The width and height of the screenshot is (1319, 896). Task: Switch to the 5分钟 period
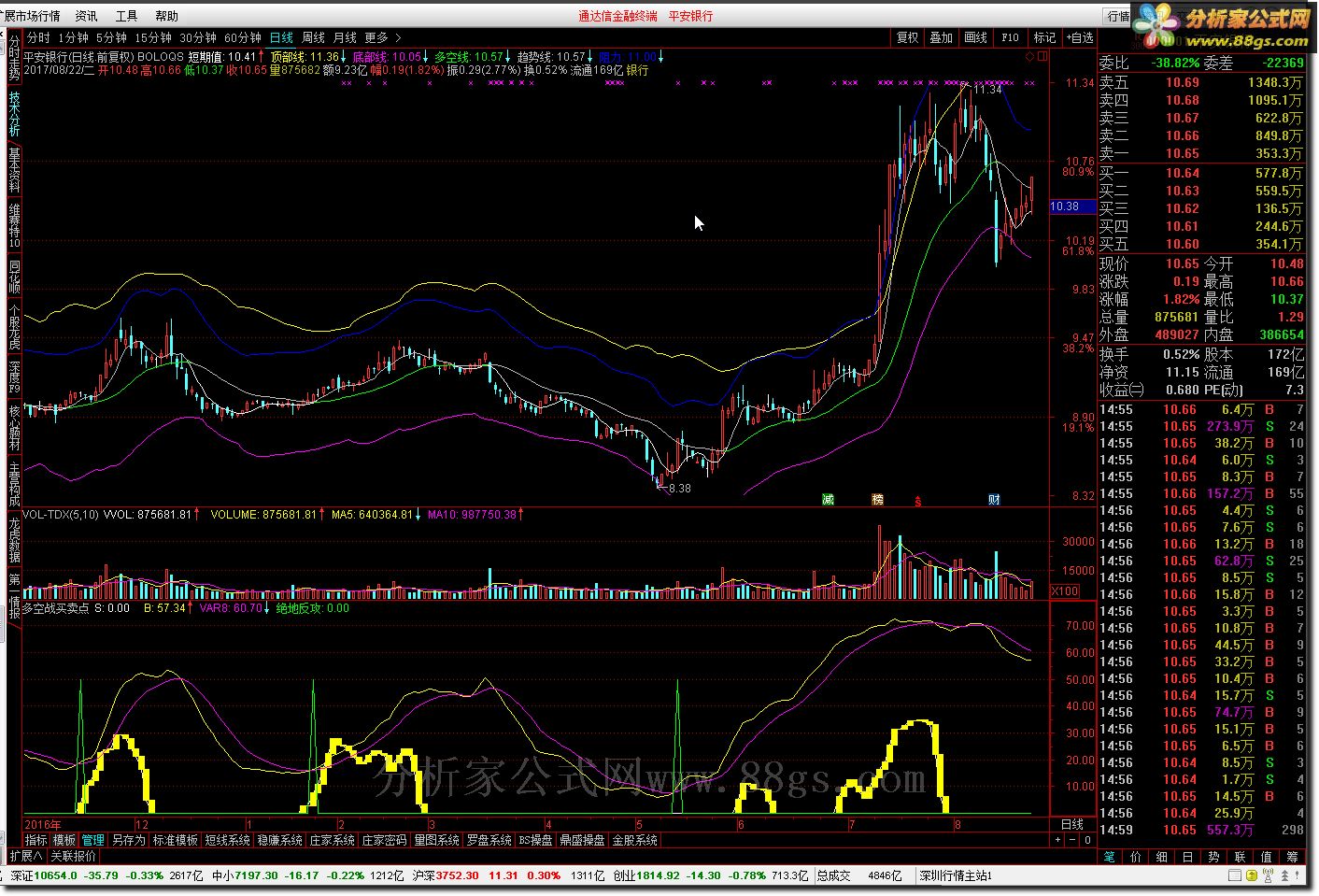tap(111, 37)
